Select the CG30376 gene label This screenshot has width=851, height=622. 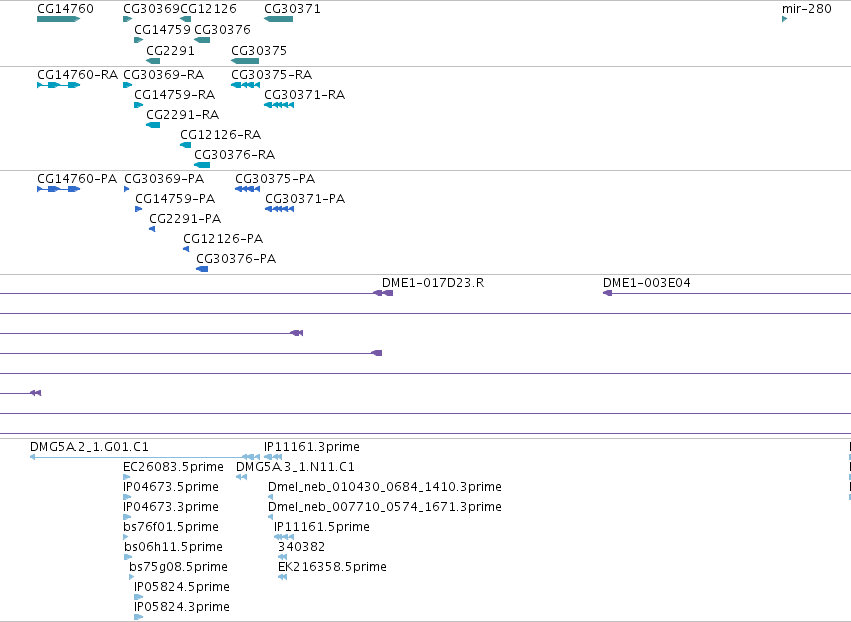223,29
